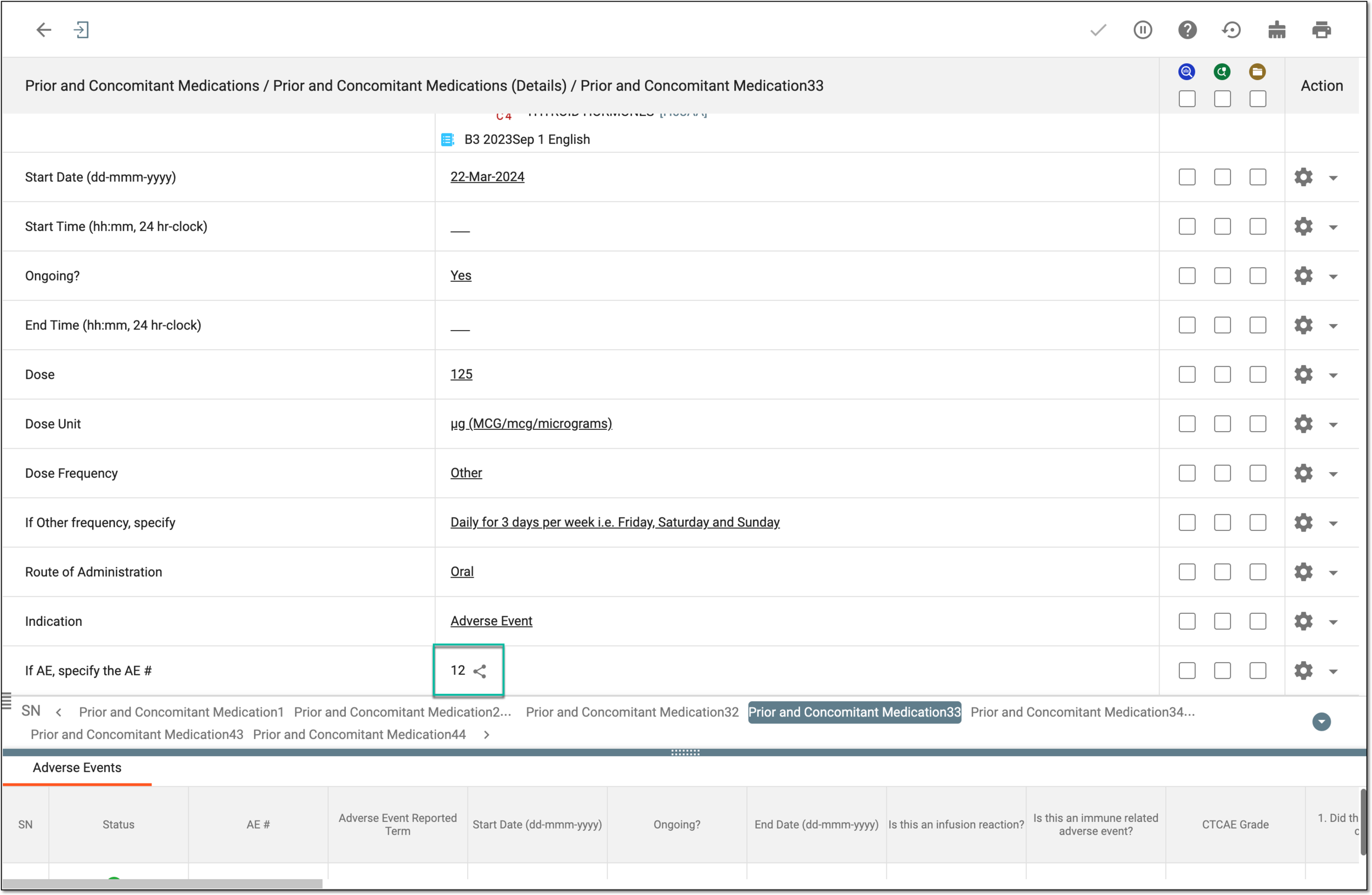Expand action dropdown arrow for Dose Frequency

(1334, 474)
